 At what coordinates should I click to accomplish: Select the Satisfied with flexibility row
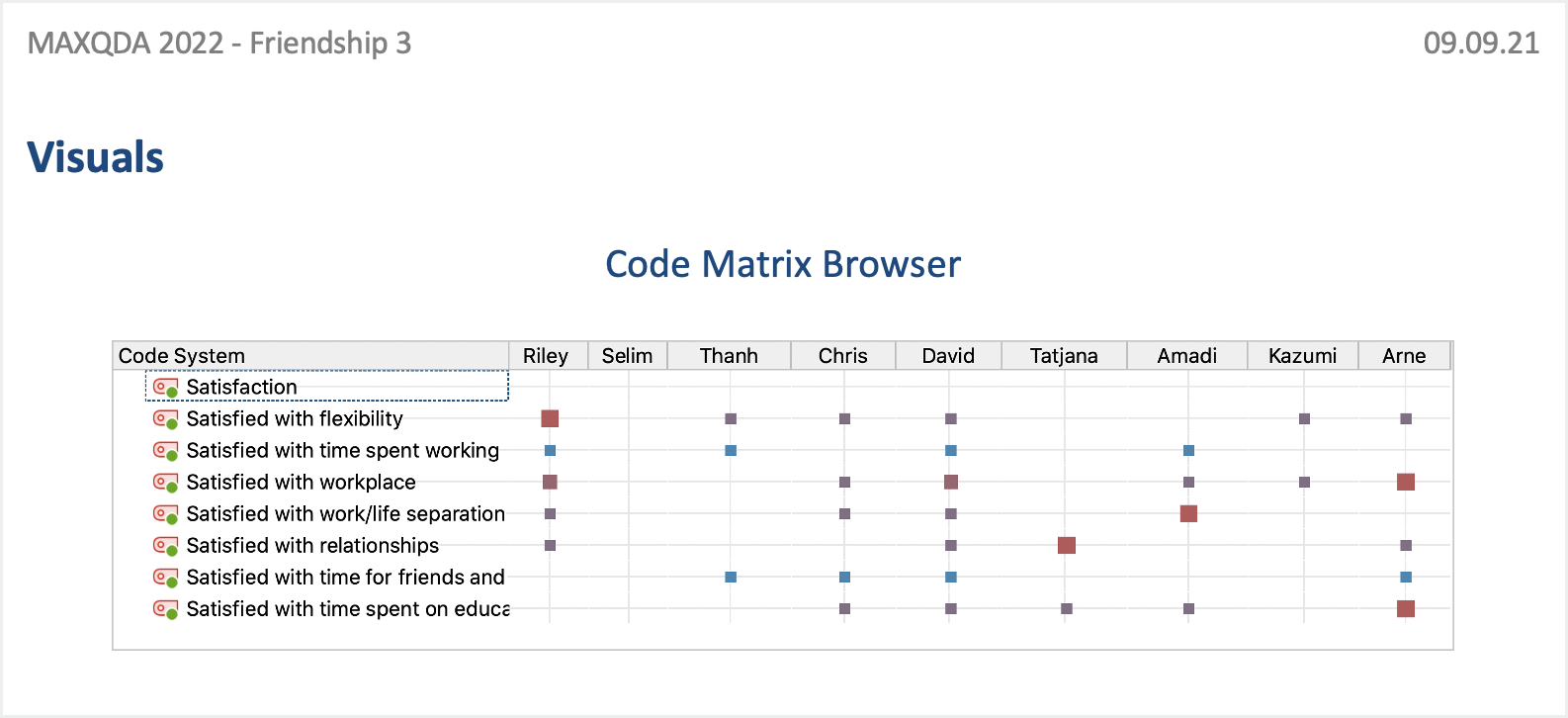point(327,418)
